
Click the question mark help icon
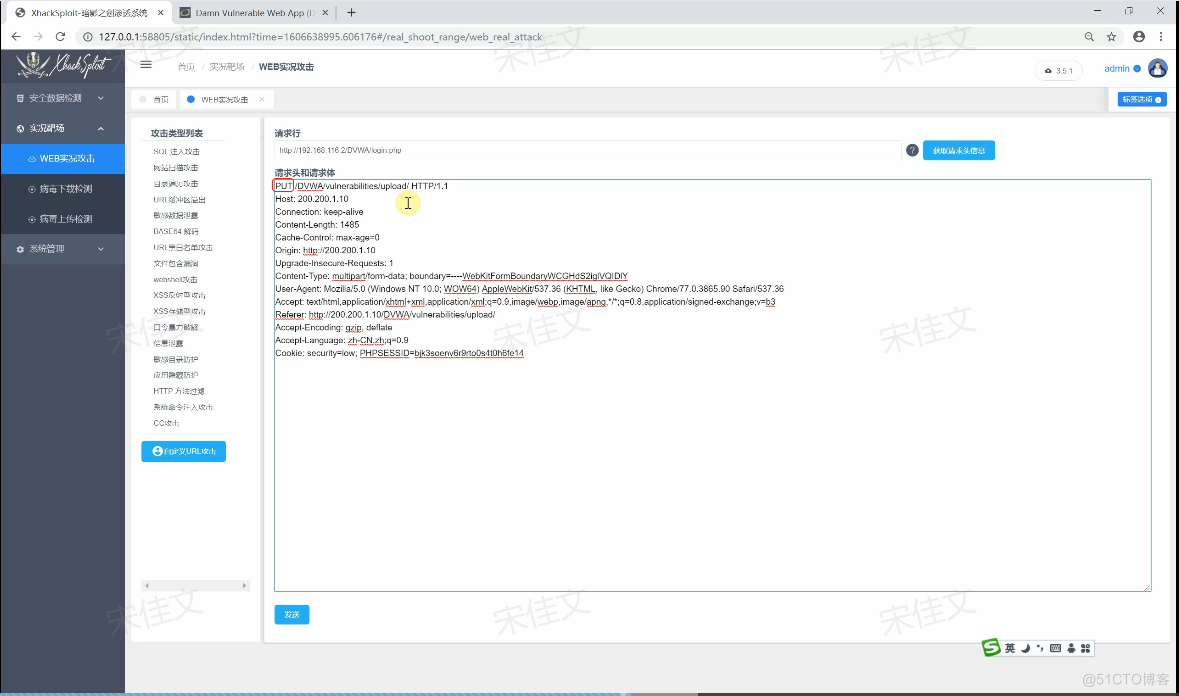click(x=912, y=150)
